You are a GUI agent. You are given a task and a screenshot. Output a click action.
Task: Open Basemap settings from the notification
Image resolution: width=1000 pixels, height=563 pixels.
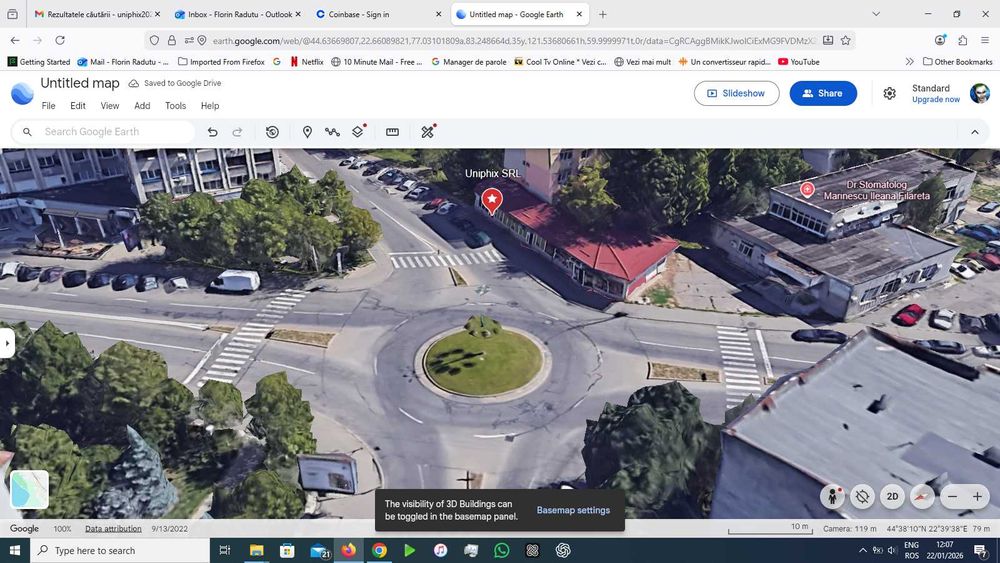tap(573, 510)
